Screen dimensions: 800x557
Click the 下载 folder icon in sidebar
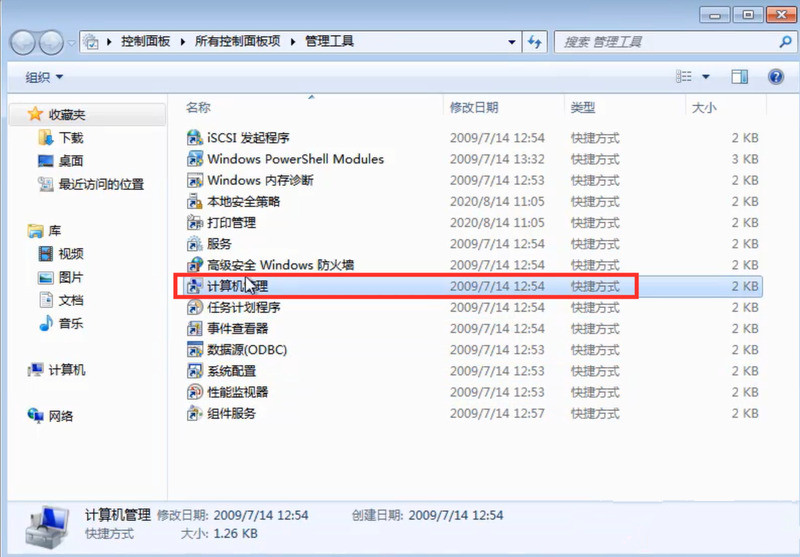coord(46,138)
